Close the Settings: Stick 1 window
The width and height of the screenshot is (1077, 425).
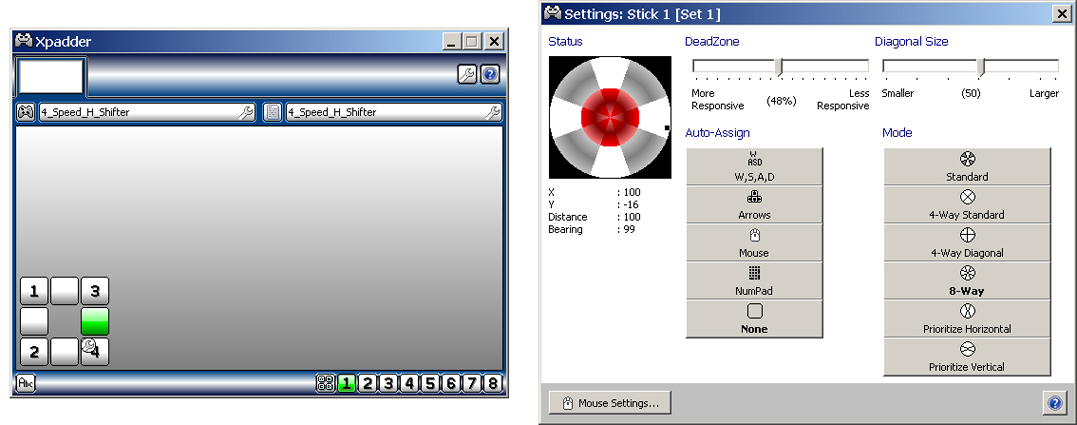[x=1060, y=13]
